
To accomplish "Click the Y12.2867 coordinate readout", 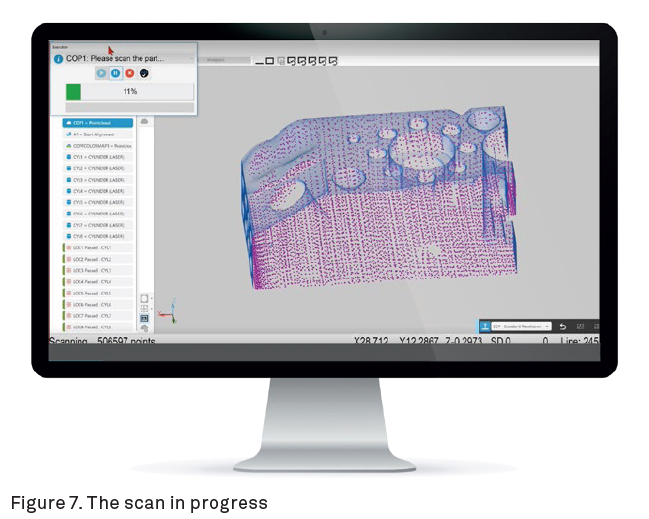I will [x=418, y=341].
